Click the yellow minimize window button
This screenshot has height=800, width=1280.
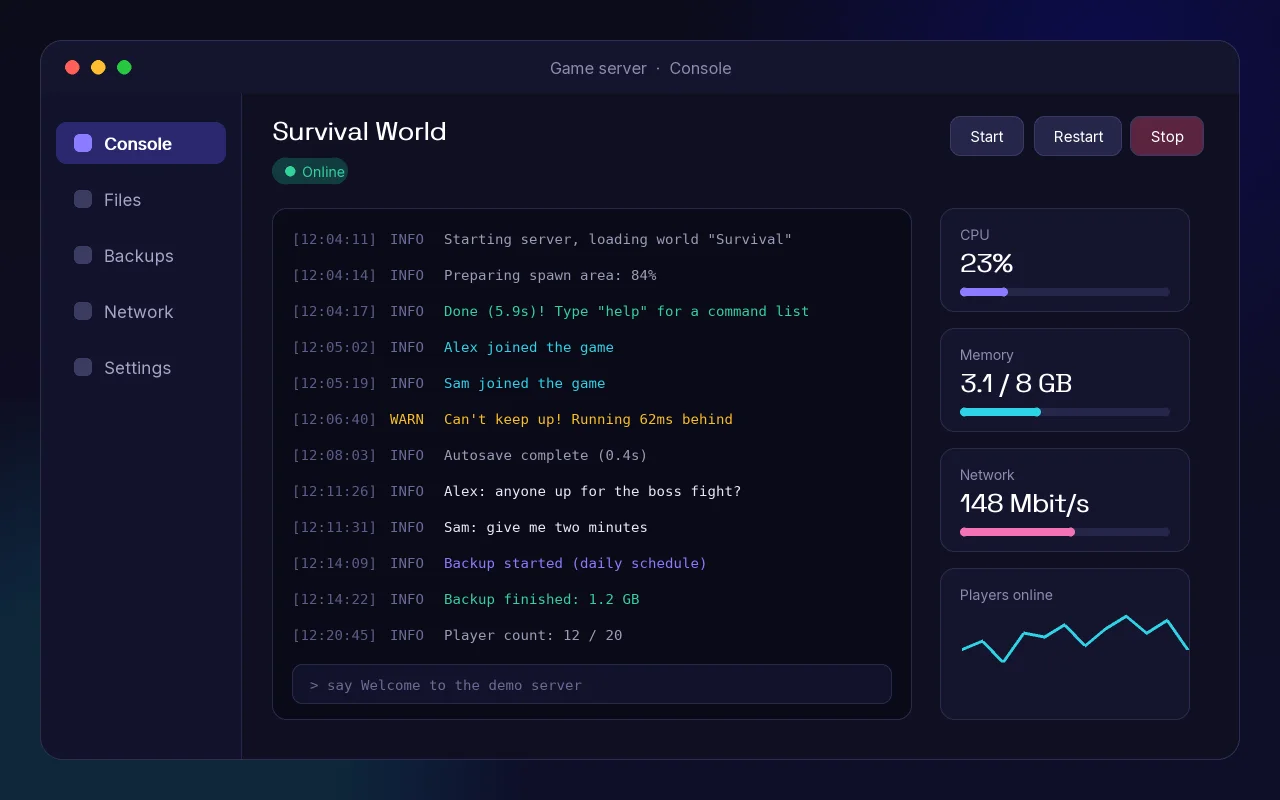pos(98,67)
